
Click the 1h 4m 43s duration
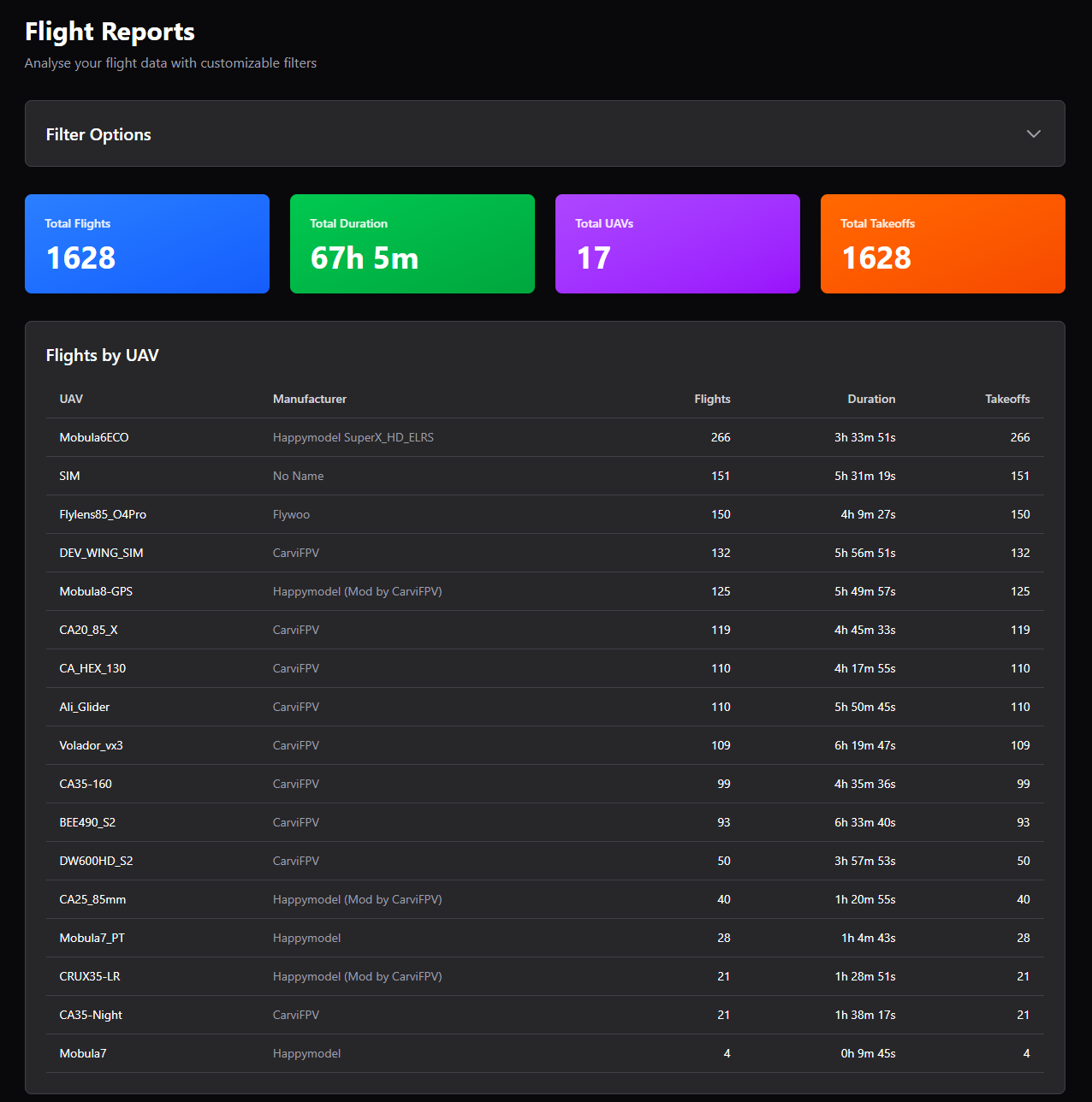pos(869,938)
